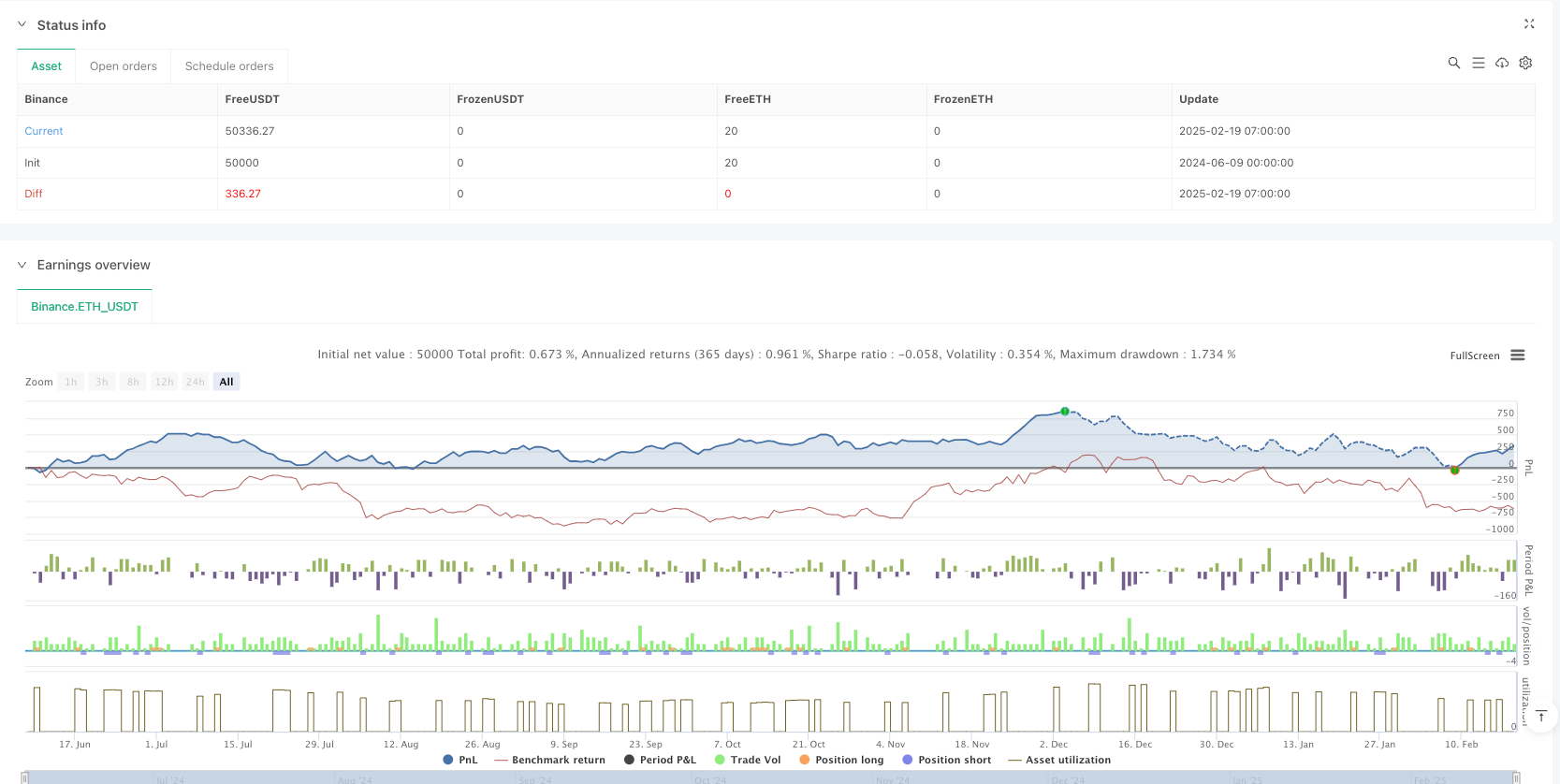The height and width of the screenshot is (784, 1560).
Task: Collapse the Earnings overview section
Action: tap(22, 265)
